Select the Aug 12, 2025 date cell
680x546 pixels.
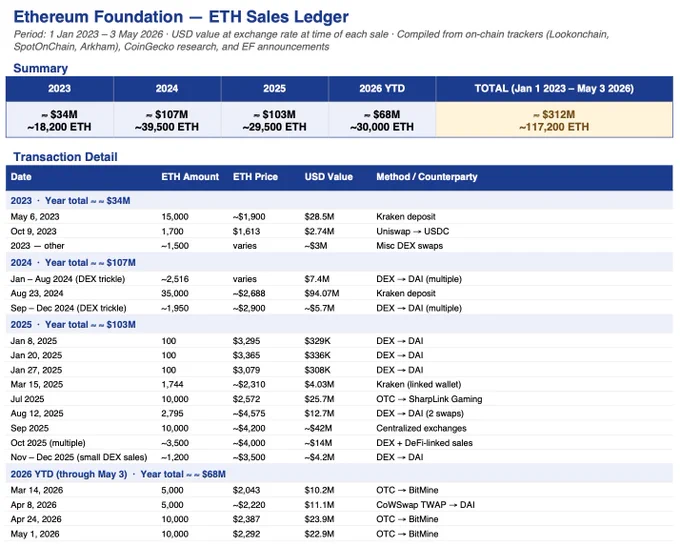[x=37, y=414]
